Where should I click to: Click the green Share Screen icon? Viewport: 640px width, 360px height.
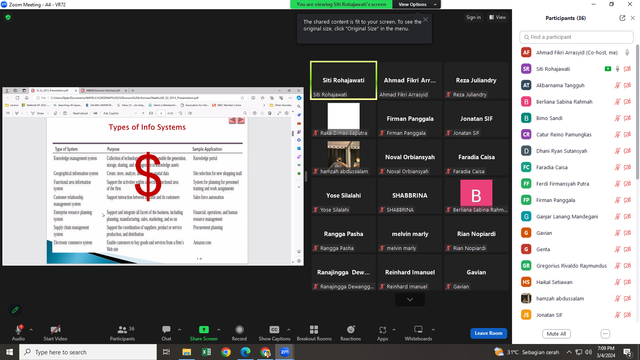click(x=204, y=329)
